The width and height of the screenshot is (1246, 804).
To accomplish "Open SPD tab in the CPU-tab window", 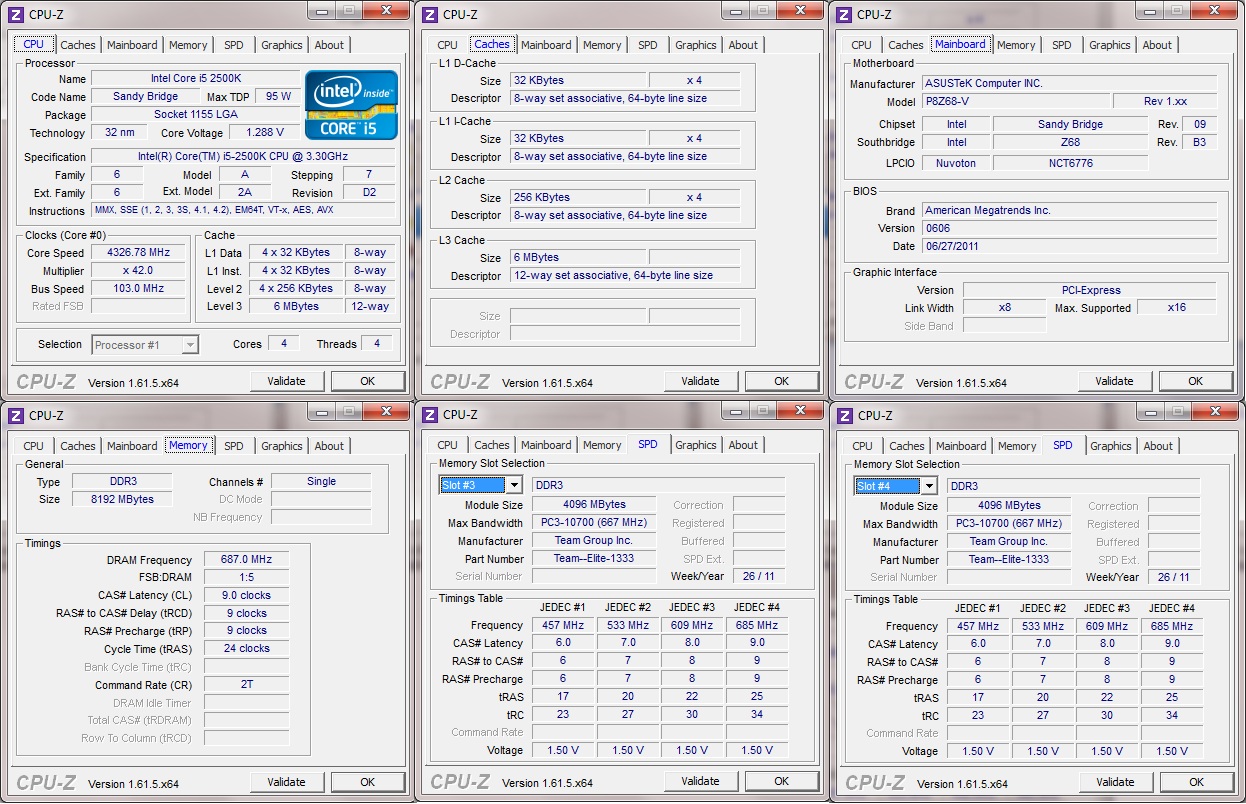I will tap(233, 45).
